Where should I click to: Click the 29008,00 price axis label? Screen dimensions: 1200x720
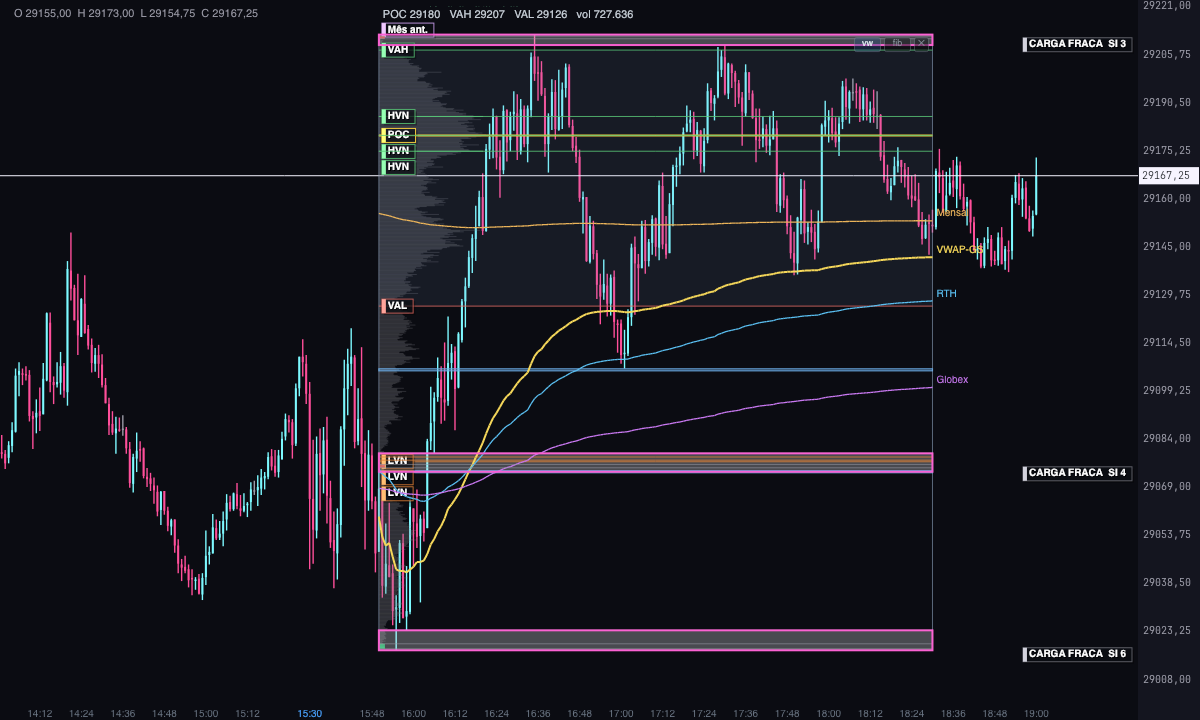point(1167,678)
